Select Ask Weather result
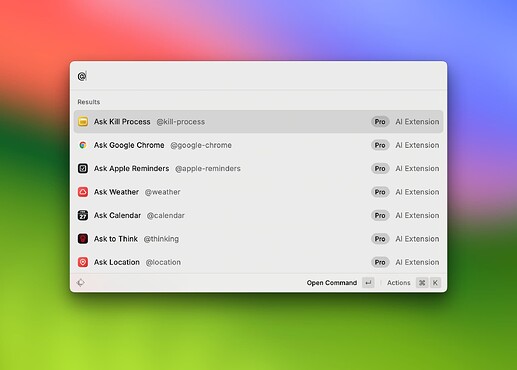517x370 pixels. tap(258, 192)
